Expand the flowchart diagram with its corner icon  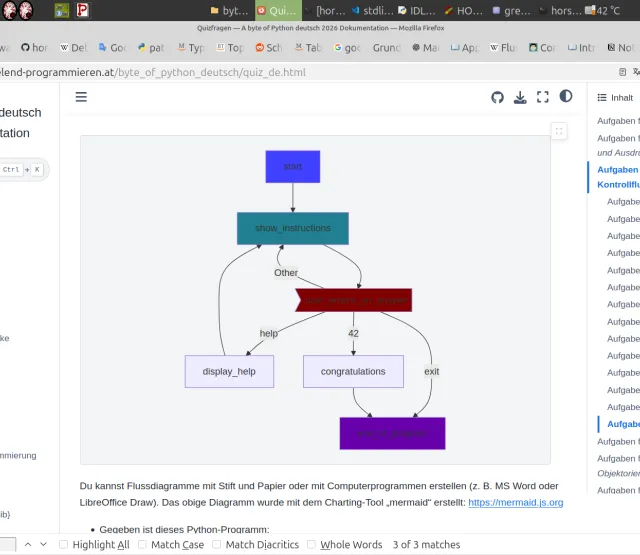coord(559,131)
